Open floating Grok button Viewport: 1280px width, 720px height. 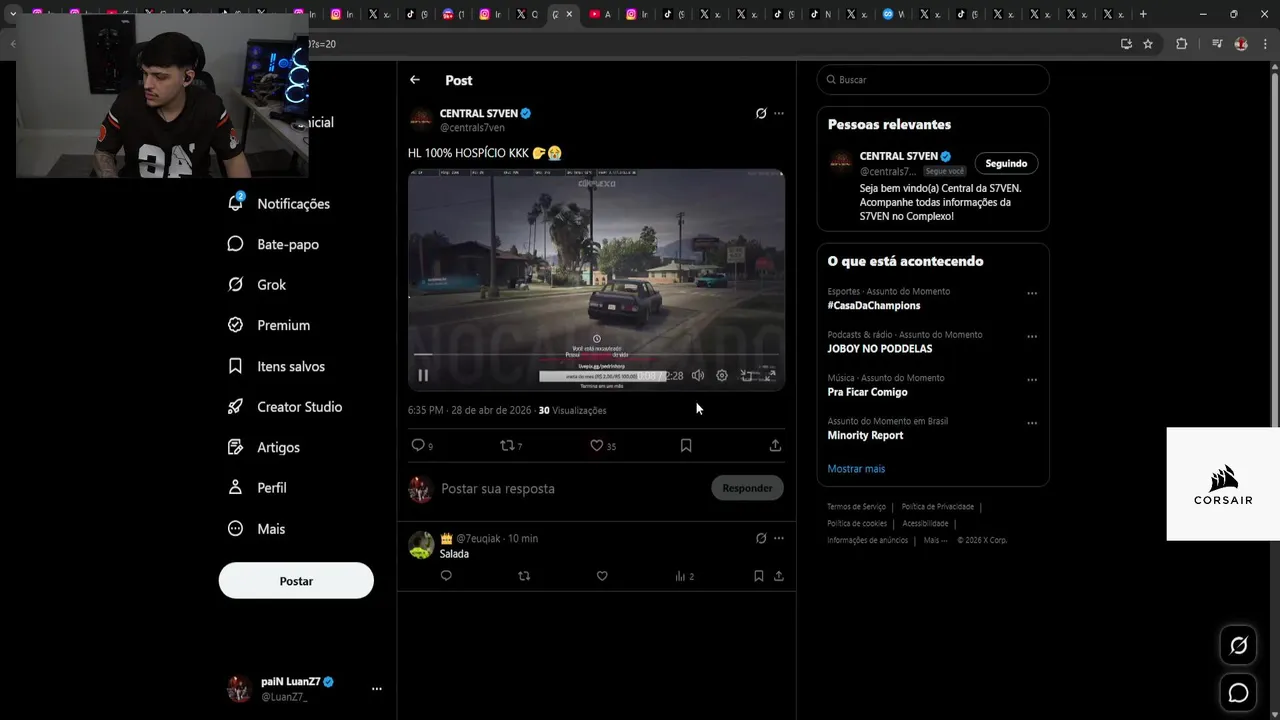pos(1238,646)
